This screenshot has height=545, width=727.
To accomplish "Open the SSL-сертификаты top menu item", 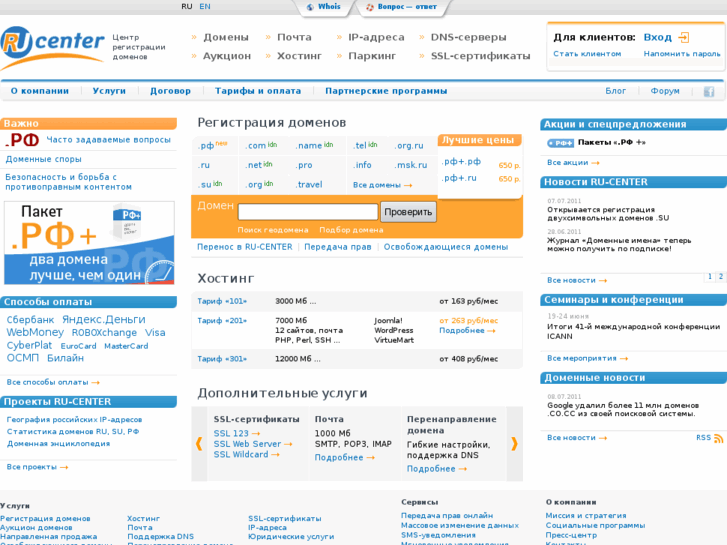I will click(x=480, y=56).
